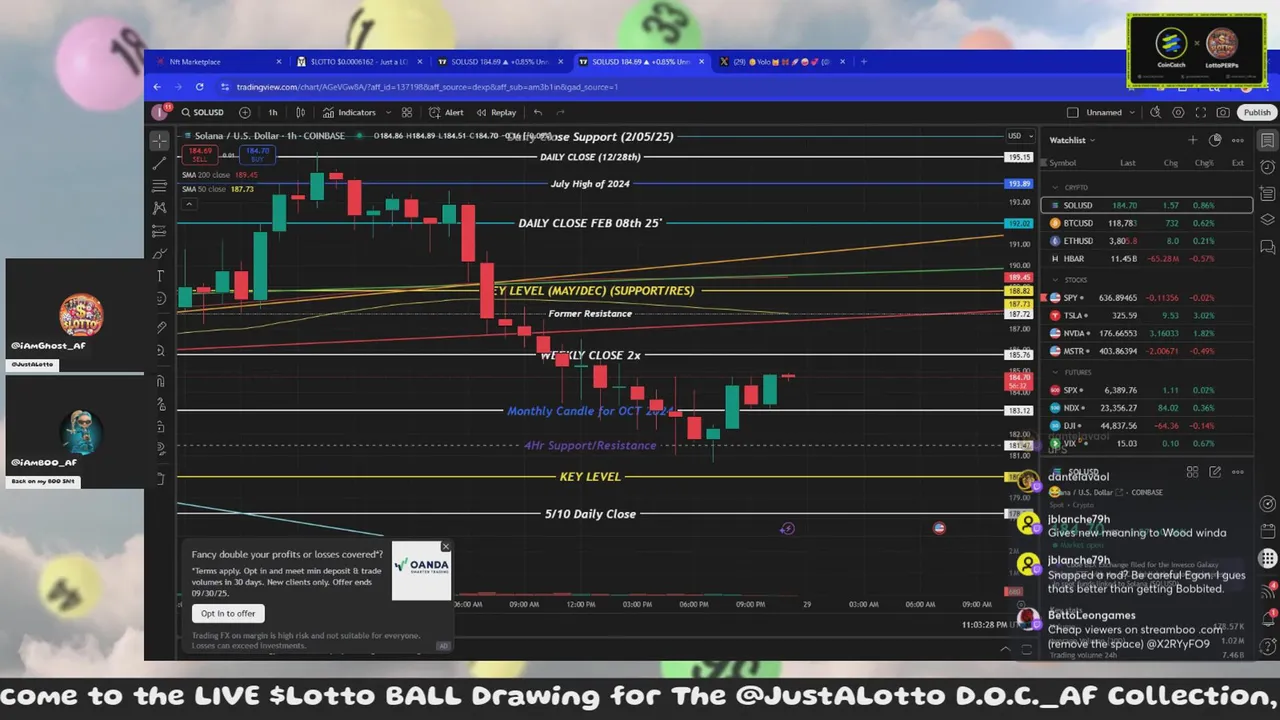The width and height of the screenshot is (1280, 720).
Task: Redo the last chart action
Action: pos(560,112)
